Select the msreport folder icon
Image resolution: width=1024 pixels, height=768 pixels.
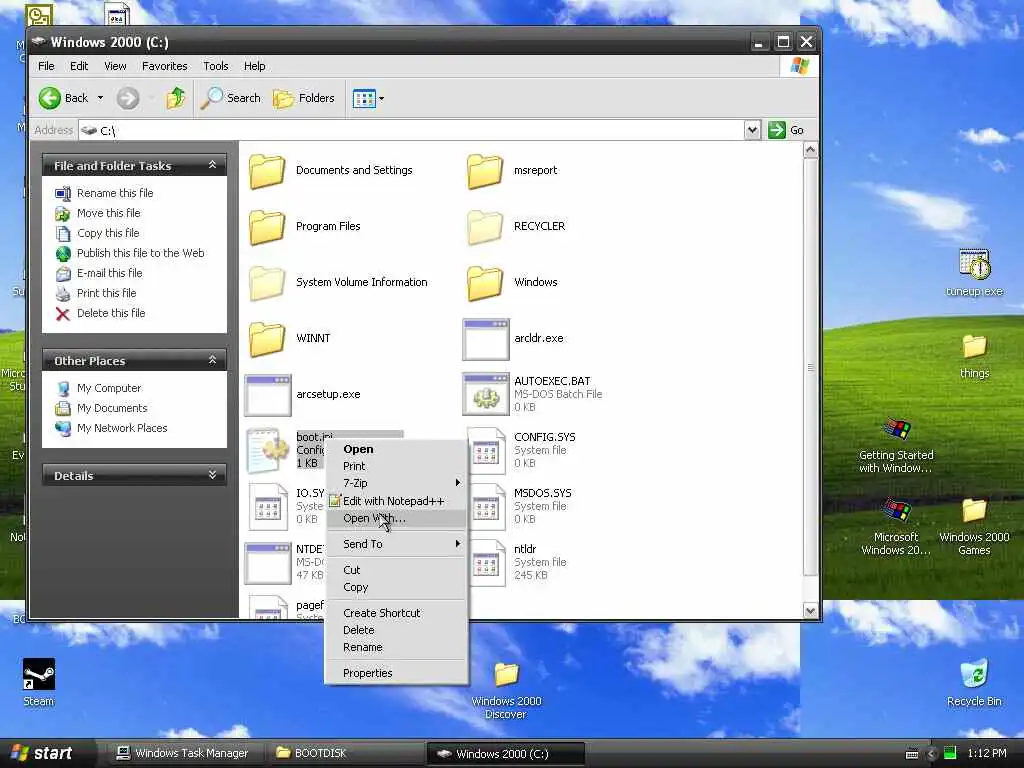pos(485,170)
